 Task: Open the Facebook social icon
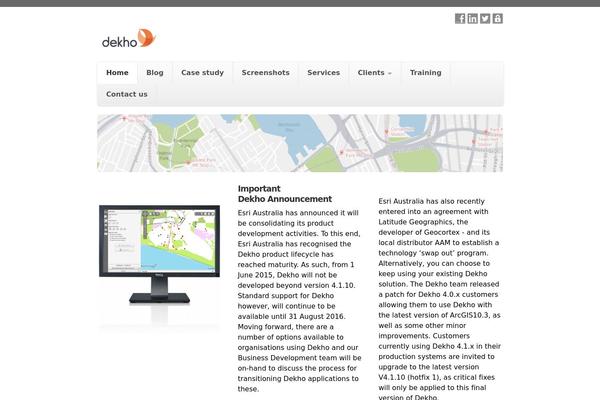pos(460,18)
